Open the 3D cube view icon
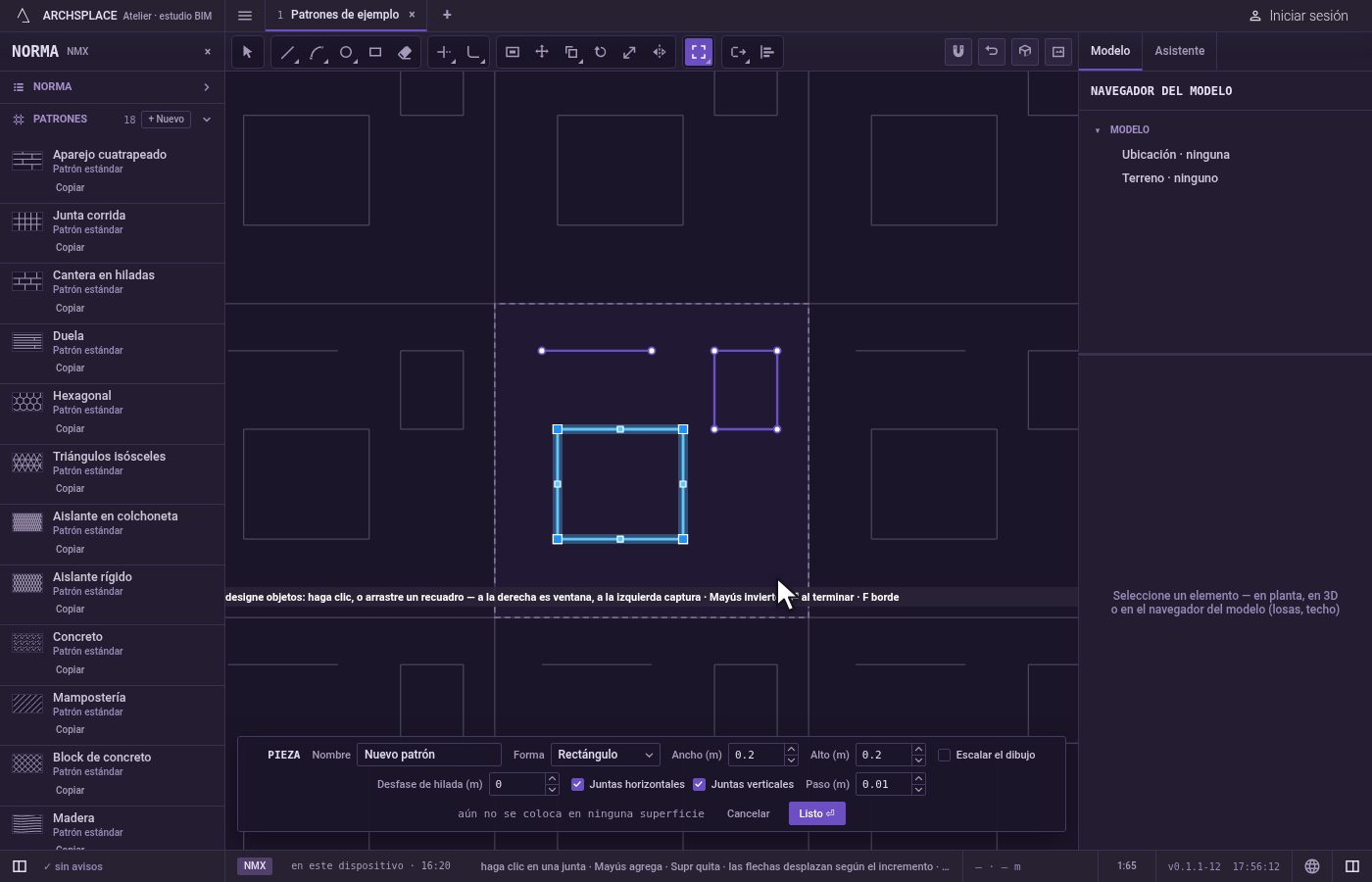The image size is (1372, 882). pyautogui.click(x=1025, y=51)
